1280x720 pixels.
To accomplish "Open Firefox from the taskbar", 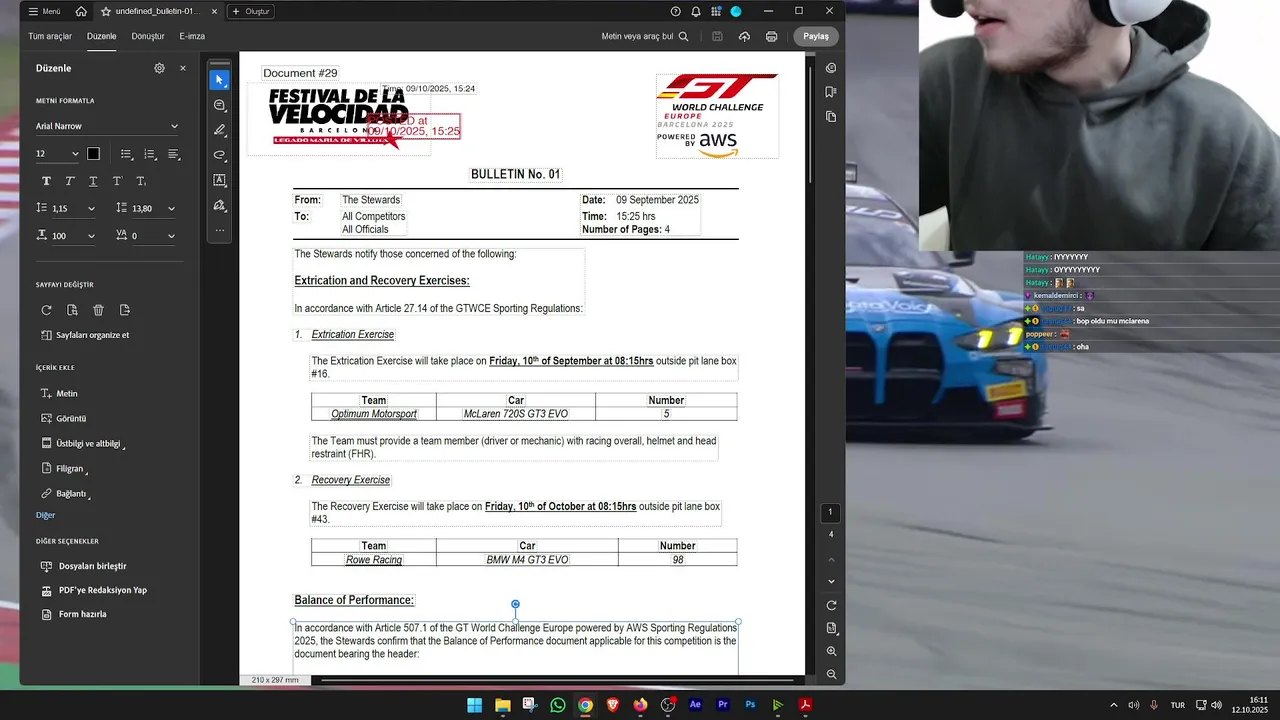I will click(x=640, y=705).
